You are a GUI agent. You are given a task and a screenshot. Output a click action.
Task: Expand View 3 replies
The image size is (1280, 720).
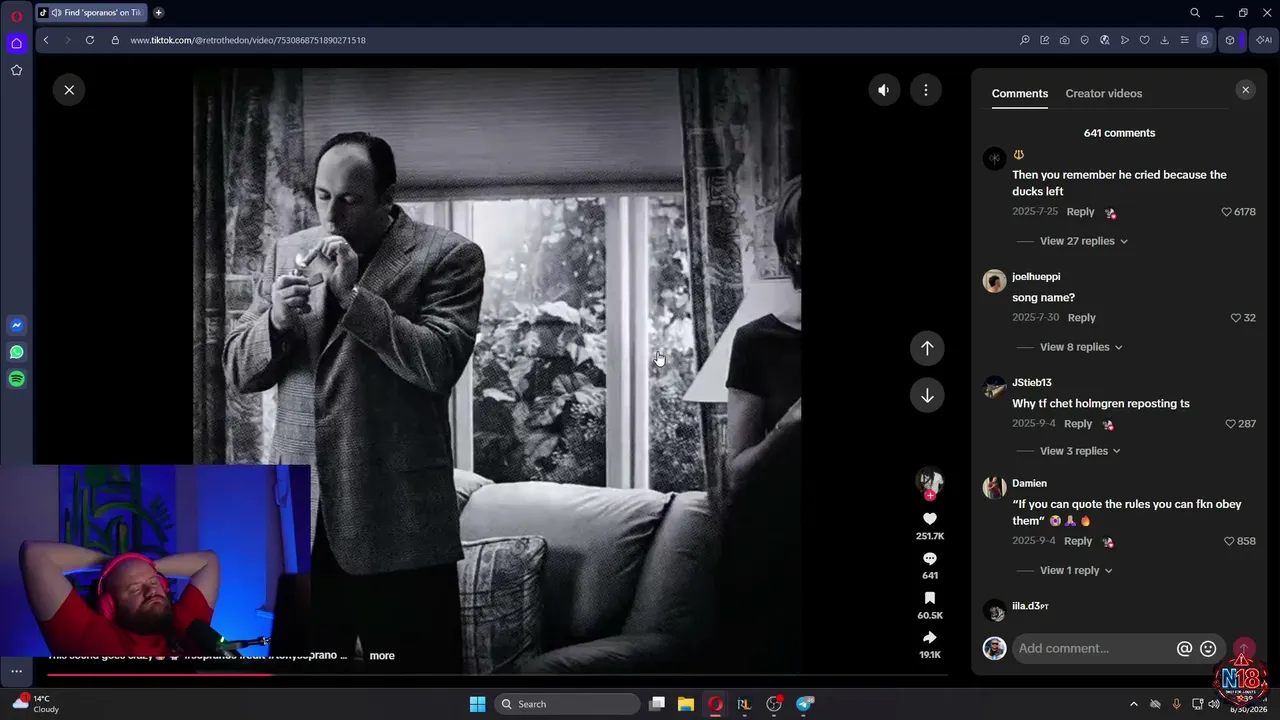1080,451
